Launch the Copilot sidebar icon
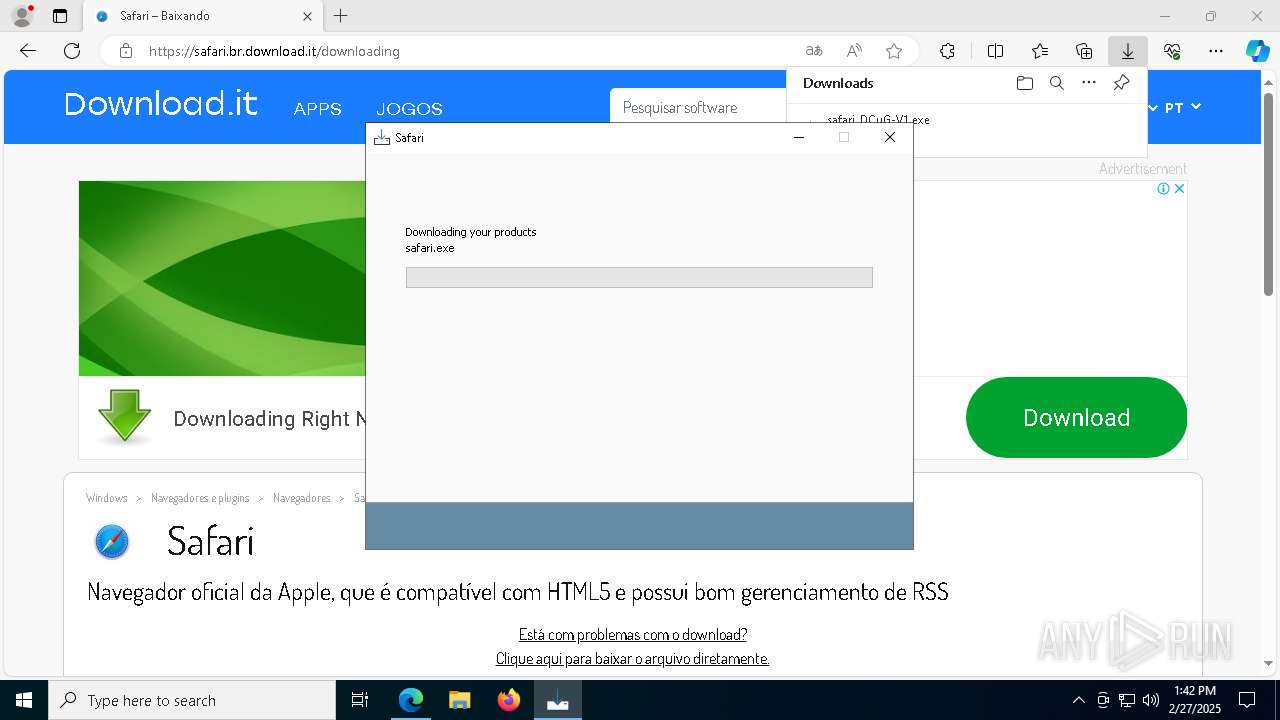The width and height of the screenshot is (1280, 720). click(x=1258, y=51)
